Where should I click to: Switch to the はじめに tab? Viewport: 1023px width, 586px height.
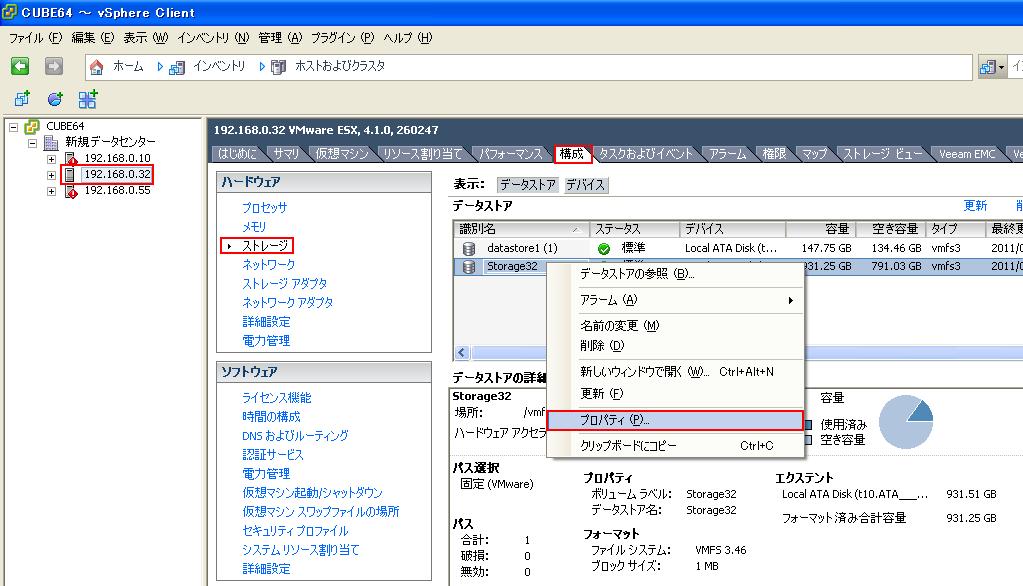pyautogui.click(x=237, y=154)
